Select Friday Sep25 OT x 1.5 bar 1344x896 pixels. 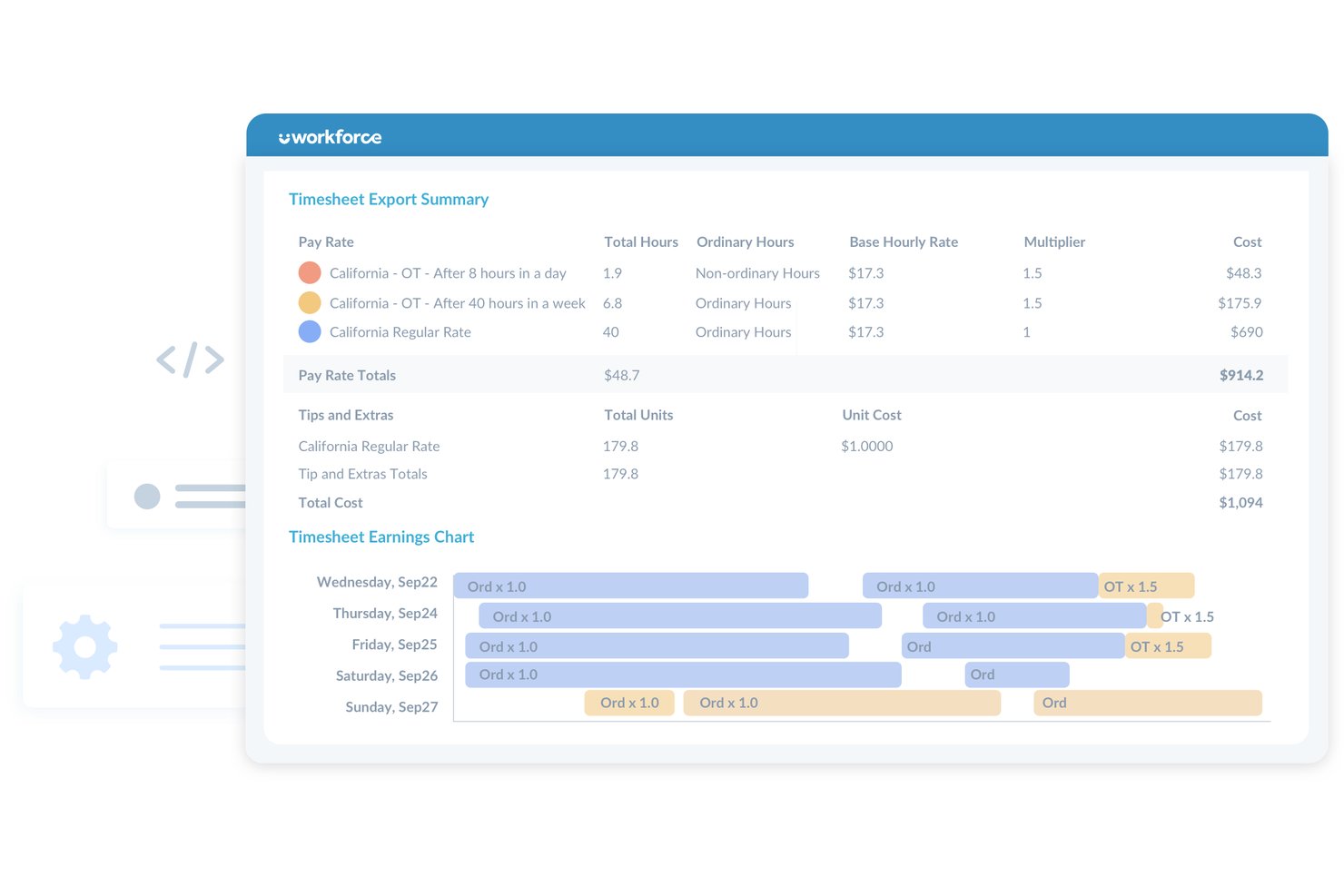pyautogui.click(x=1168, y=645)
